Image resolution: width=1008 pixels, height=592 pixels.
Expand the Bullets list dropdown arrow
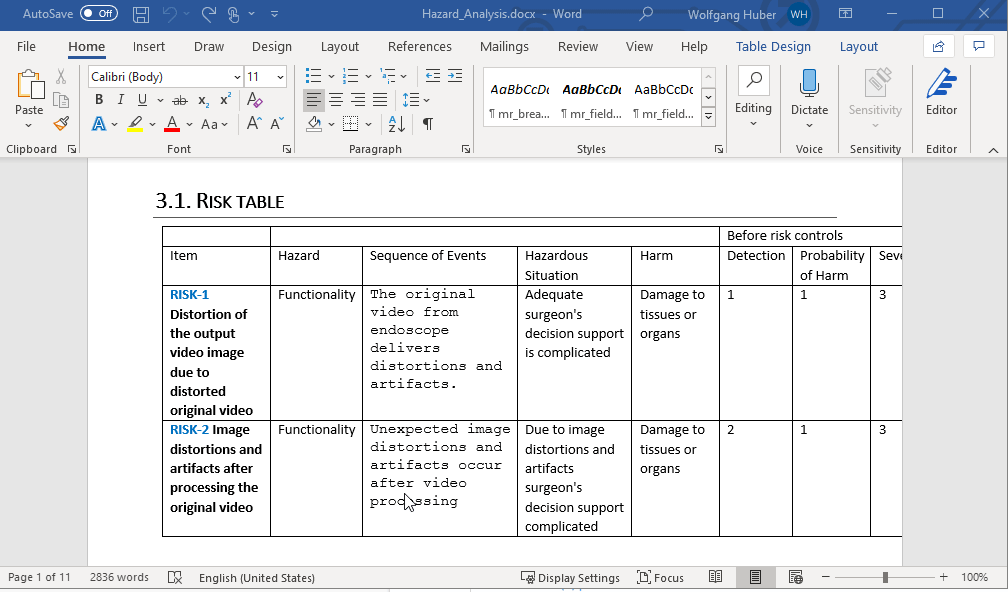[331, 76]
